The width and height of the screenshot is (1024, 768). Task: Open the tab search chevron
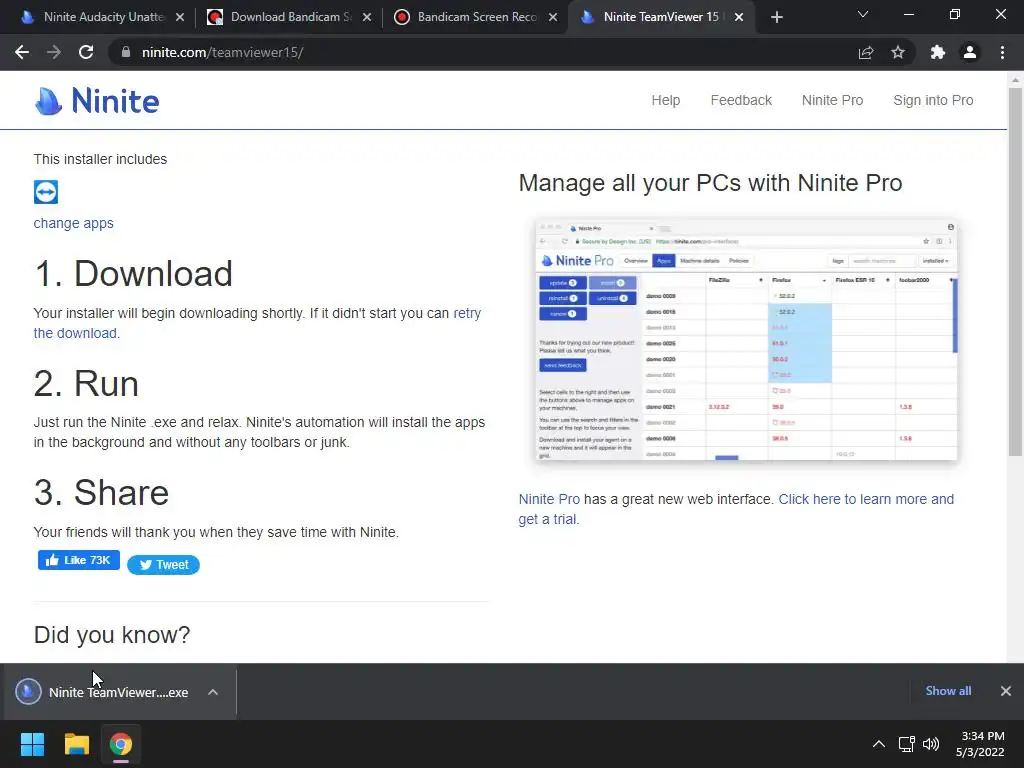(863, 14)
